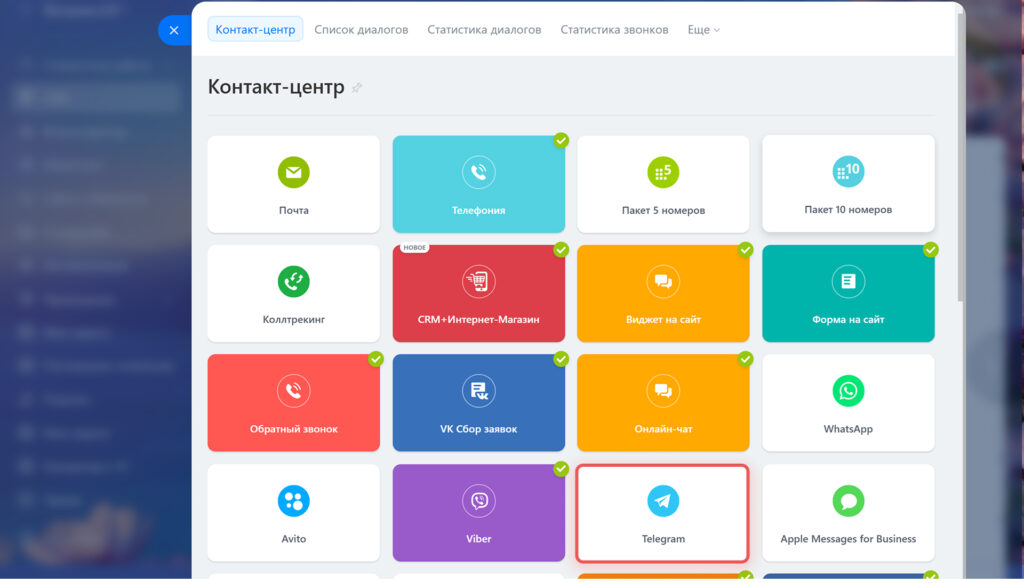Click the Viber icon
The width and height of the screenshot is (1024, 583).
pyautogui.click(x=478, y=501)
